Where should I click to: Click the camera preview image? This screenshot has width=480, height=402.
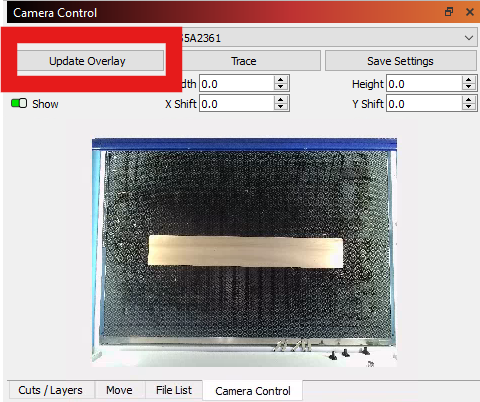pos(244,252)
